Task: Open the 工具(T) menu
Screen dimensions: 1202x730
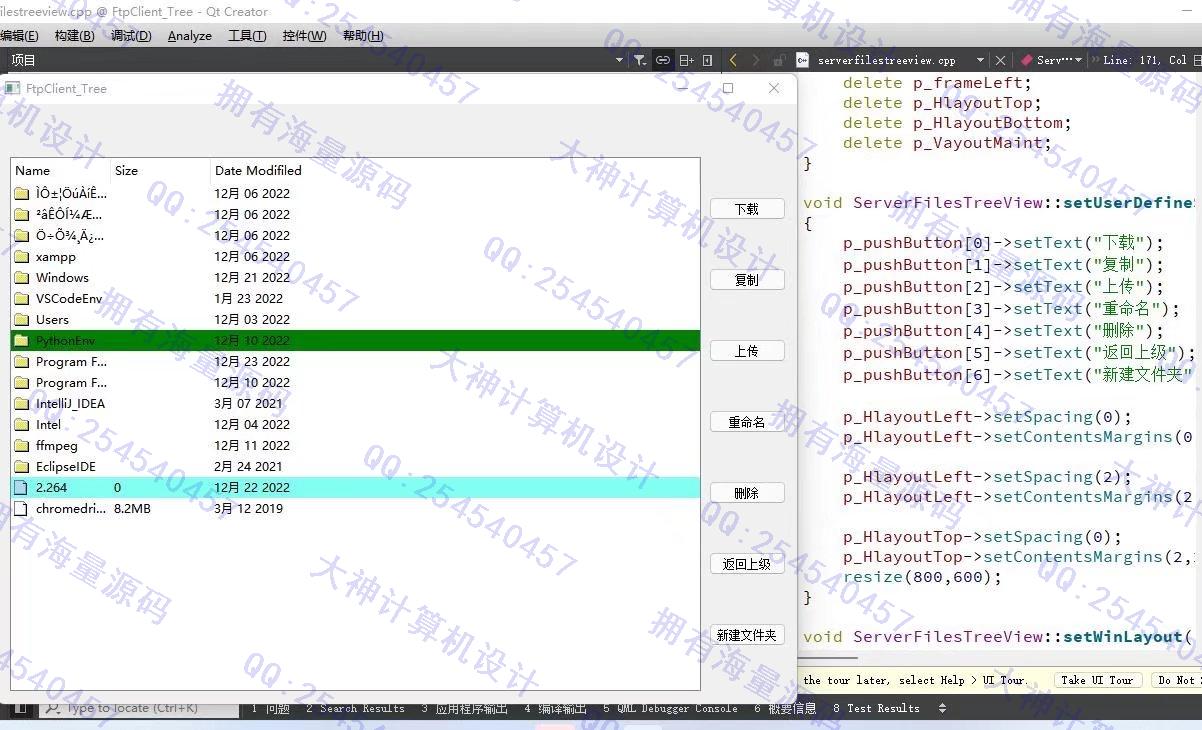Action: coord(247,35)
